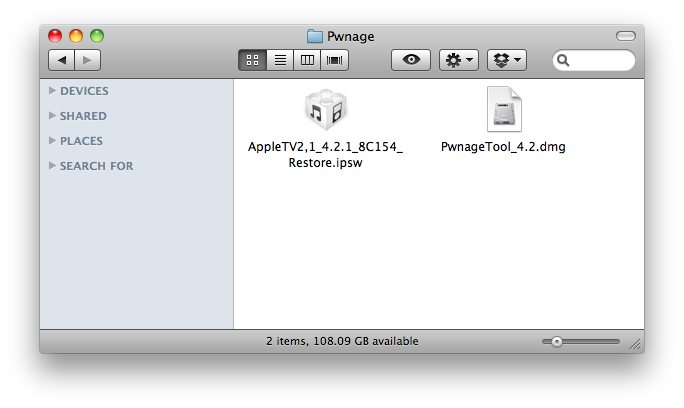Click the toolbar hide pill button
Viewport: 684px width, 408px height.
626,36
